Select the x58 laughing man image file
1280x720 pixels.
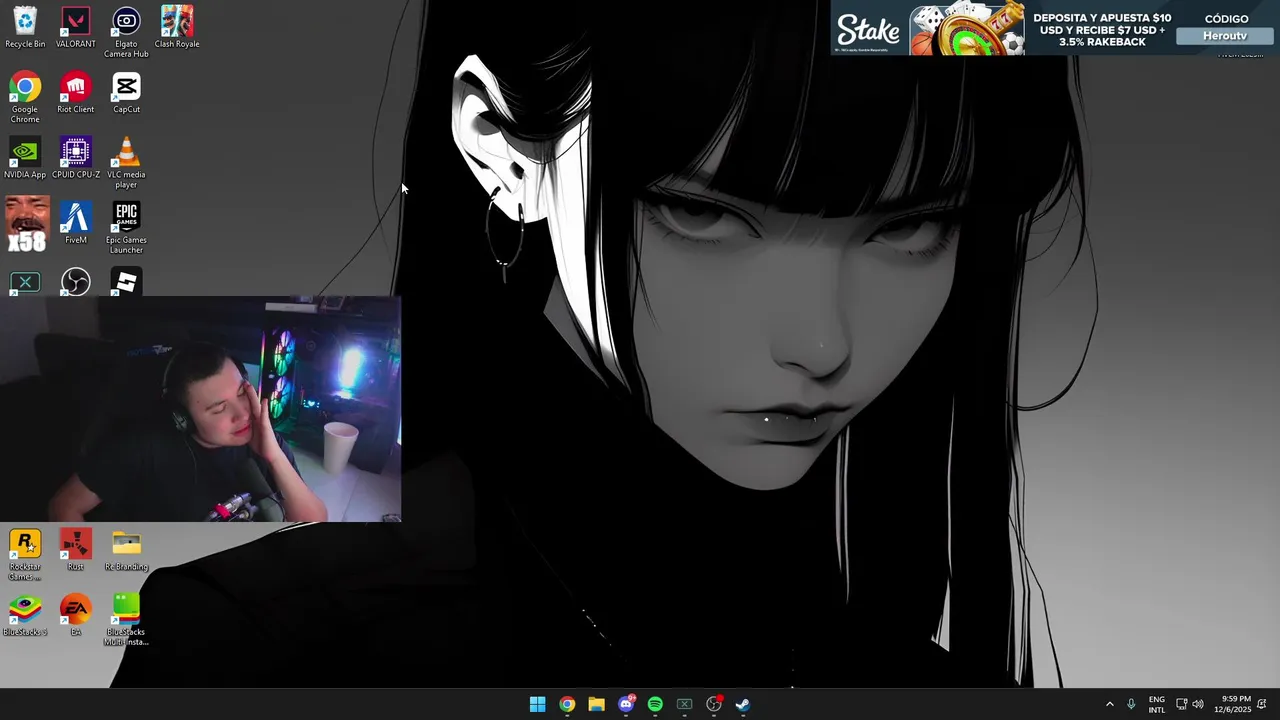[26, 224]
